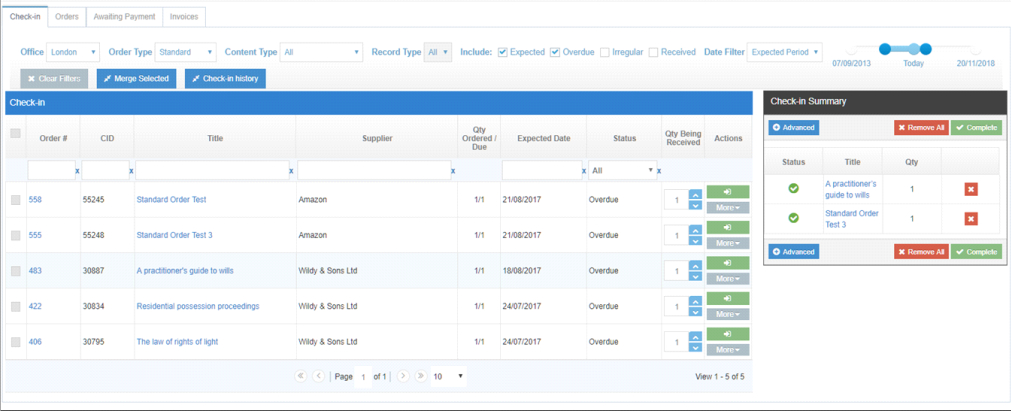Toggle the Expected checkbox
Image resolution: width=1011 pixels, height=411 pixels.
click(503, 52)
